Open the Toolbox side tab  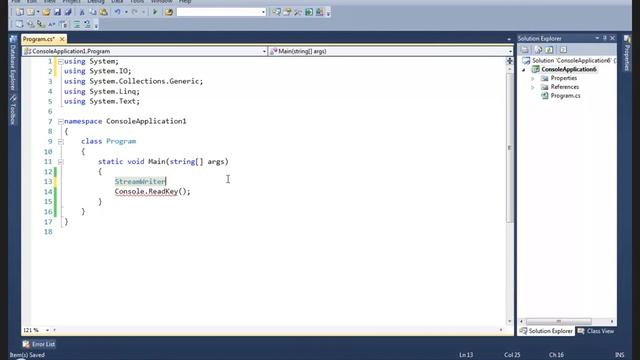coord(13,109)
